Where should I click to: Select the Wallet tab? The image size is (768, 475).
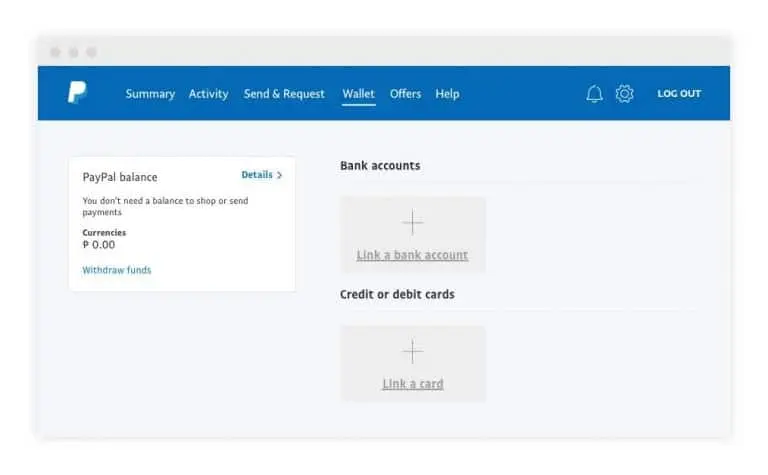click(359, 94)
